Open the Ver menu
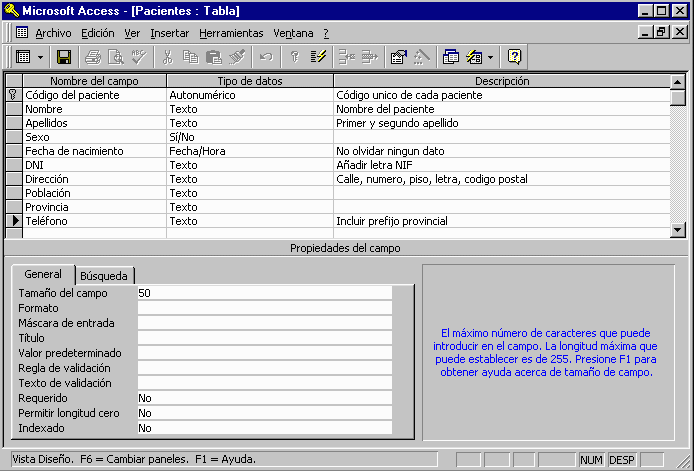Screen dimensions: 694x471 coord(132,33)
